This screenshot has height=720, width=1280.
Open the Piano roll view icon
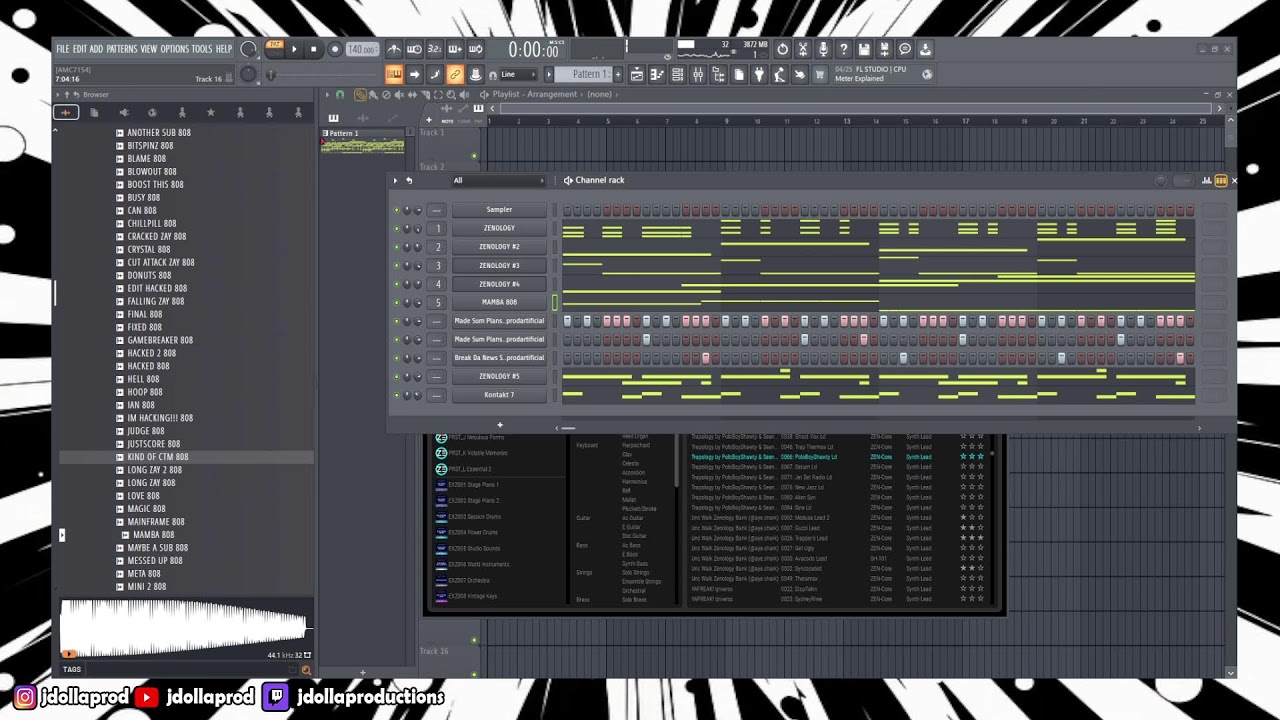tap(657, 74)
